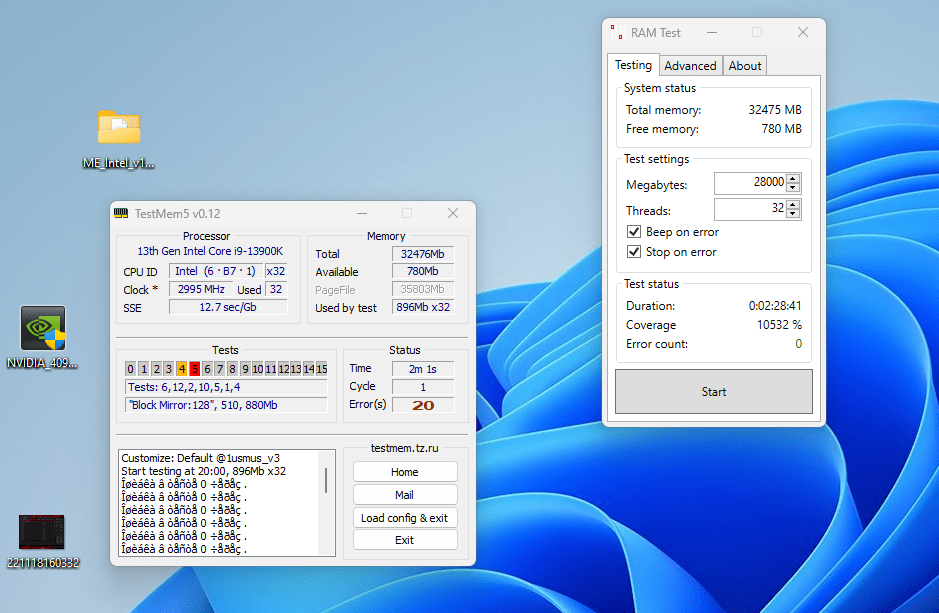Click the PageFile value "35803Mb"
This screenshot has height=613, width=939.
coord(423,289)
